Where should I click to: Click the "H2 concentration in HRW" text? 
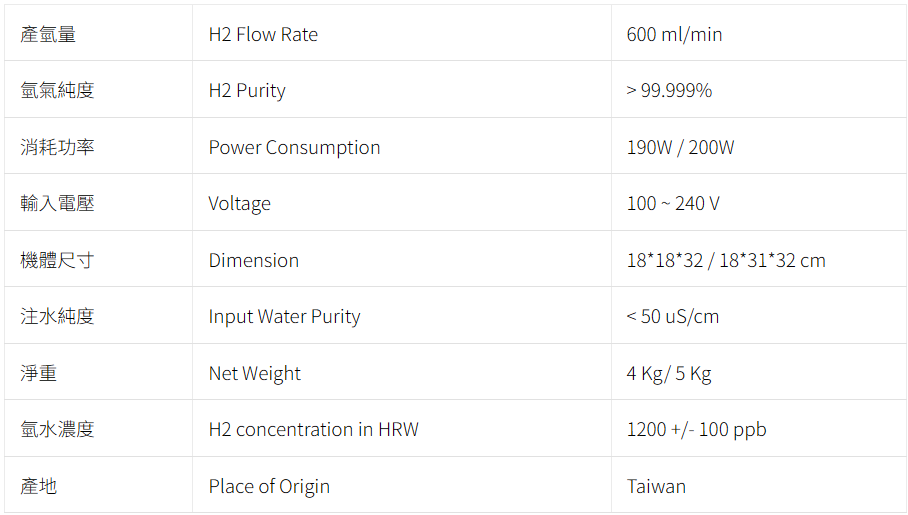pyautogui.click(x=313, y=430)
